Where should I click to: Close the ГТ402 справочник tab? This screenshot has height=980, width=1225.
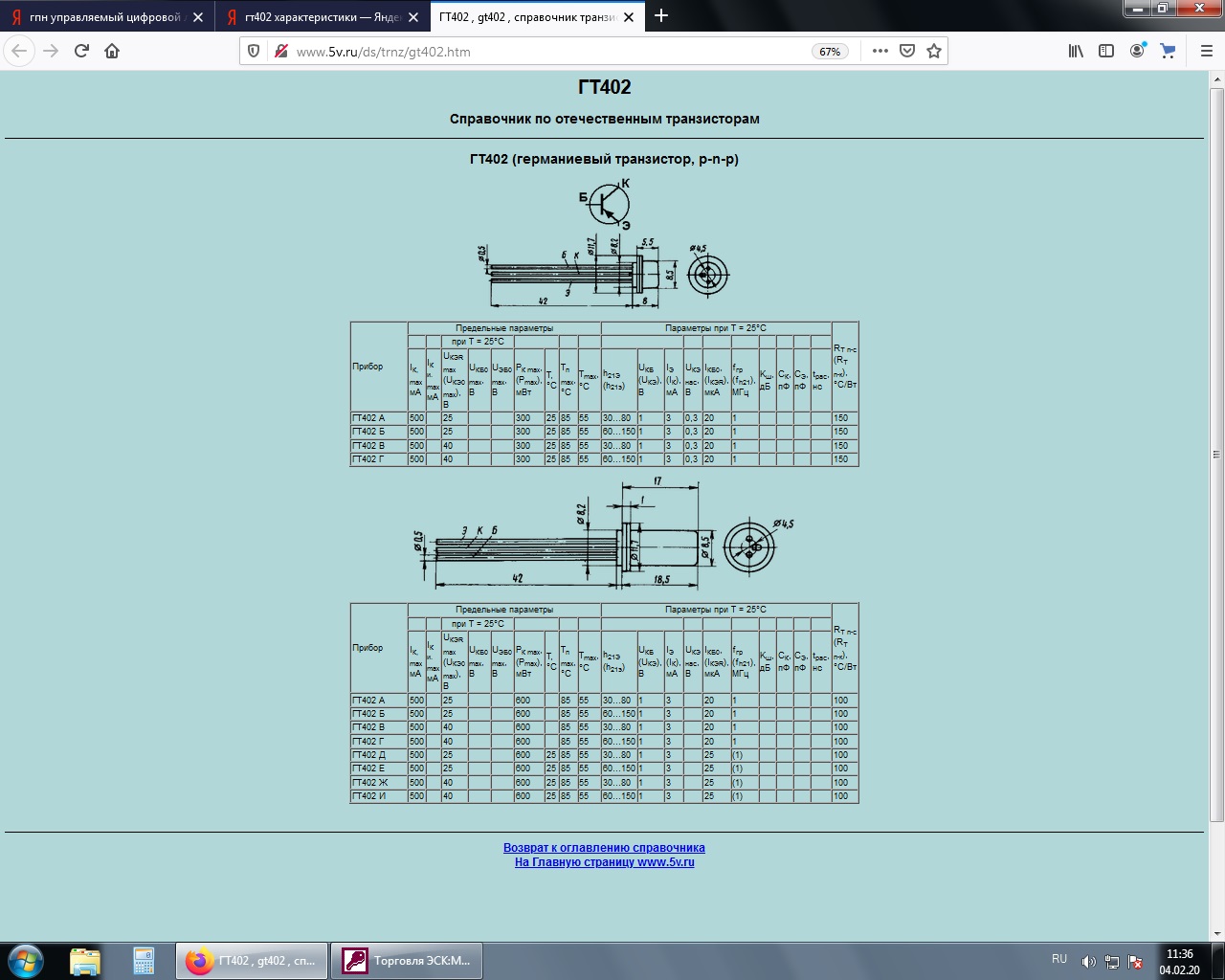(629, 17)
